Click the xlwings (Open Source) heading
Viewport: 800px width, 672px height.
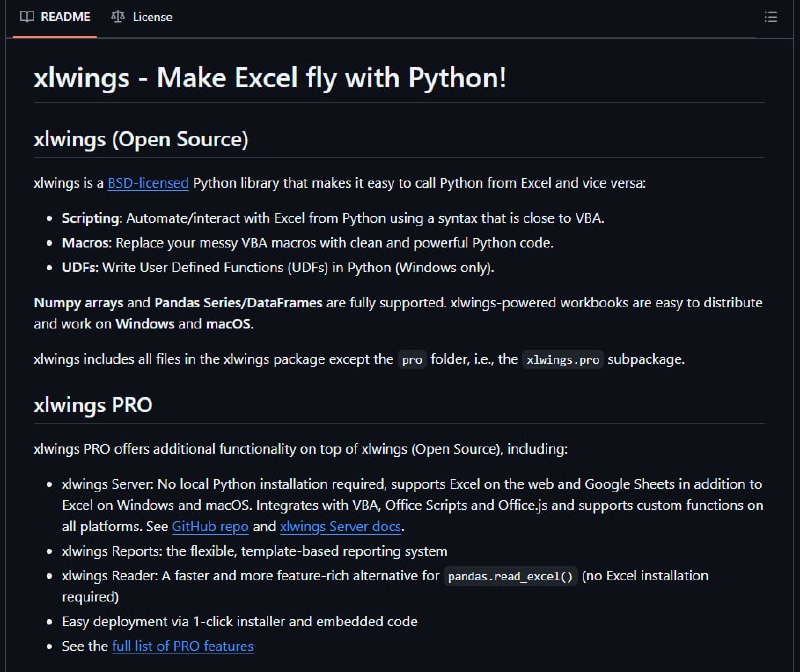(141, 139)
